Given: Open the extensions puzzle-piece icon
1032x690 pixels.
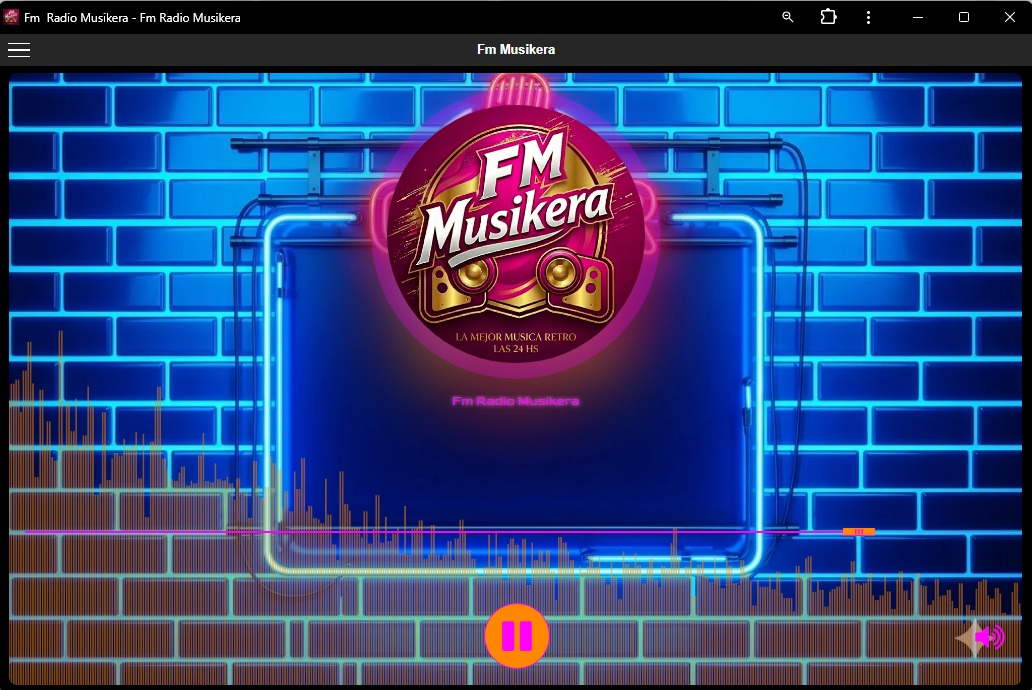Looking at the screenshot, I should point(828,17).
